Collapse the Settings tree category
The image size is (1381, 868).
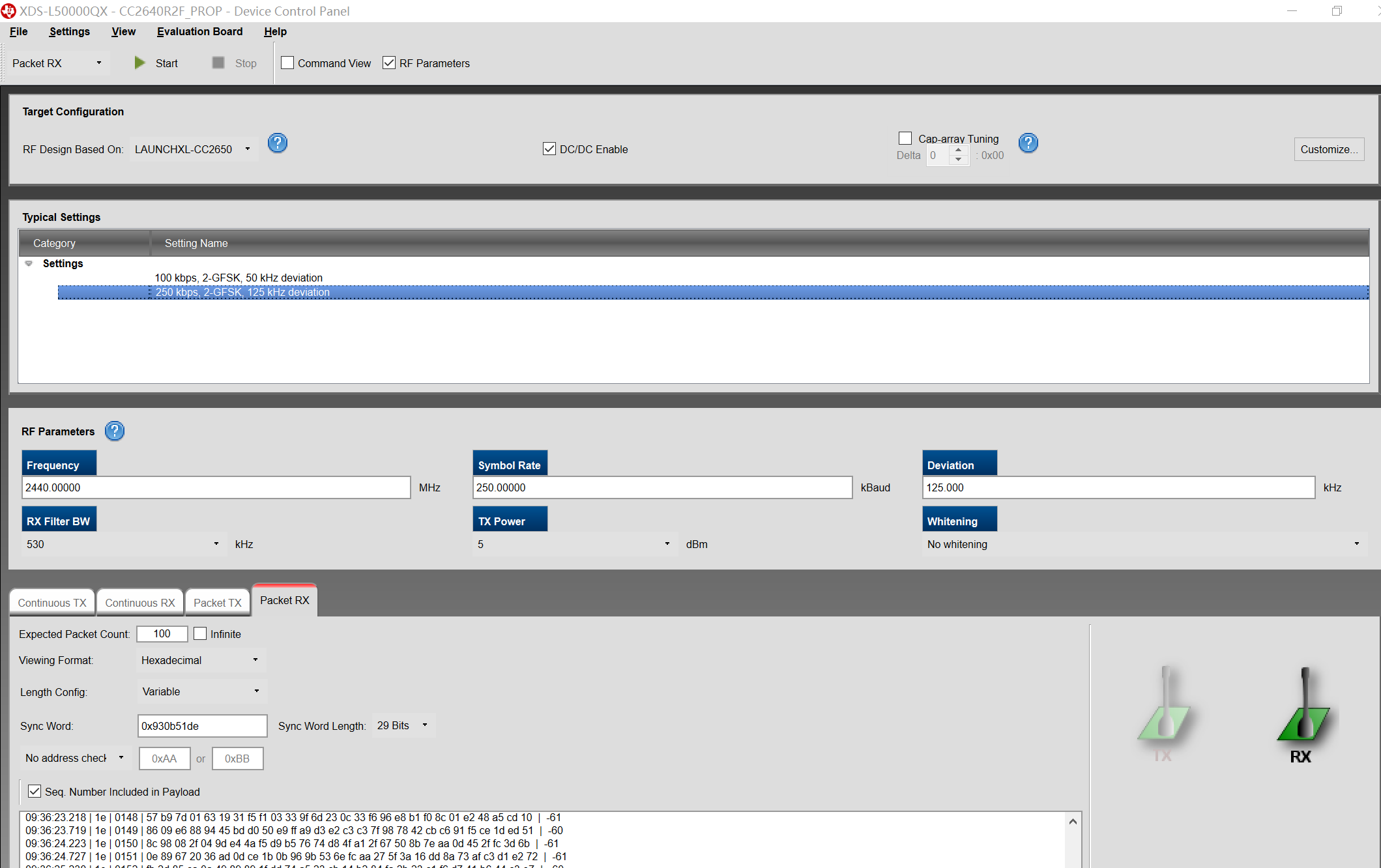click(29, 263)
